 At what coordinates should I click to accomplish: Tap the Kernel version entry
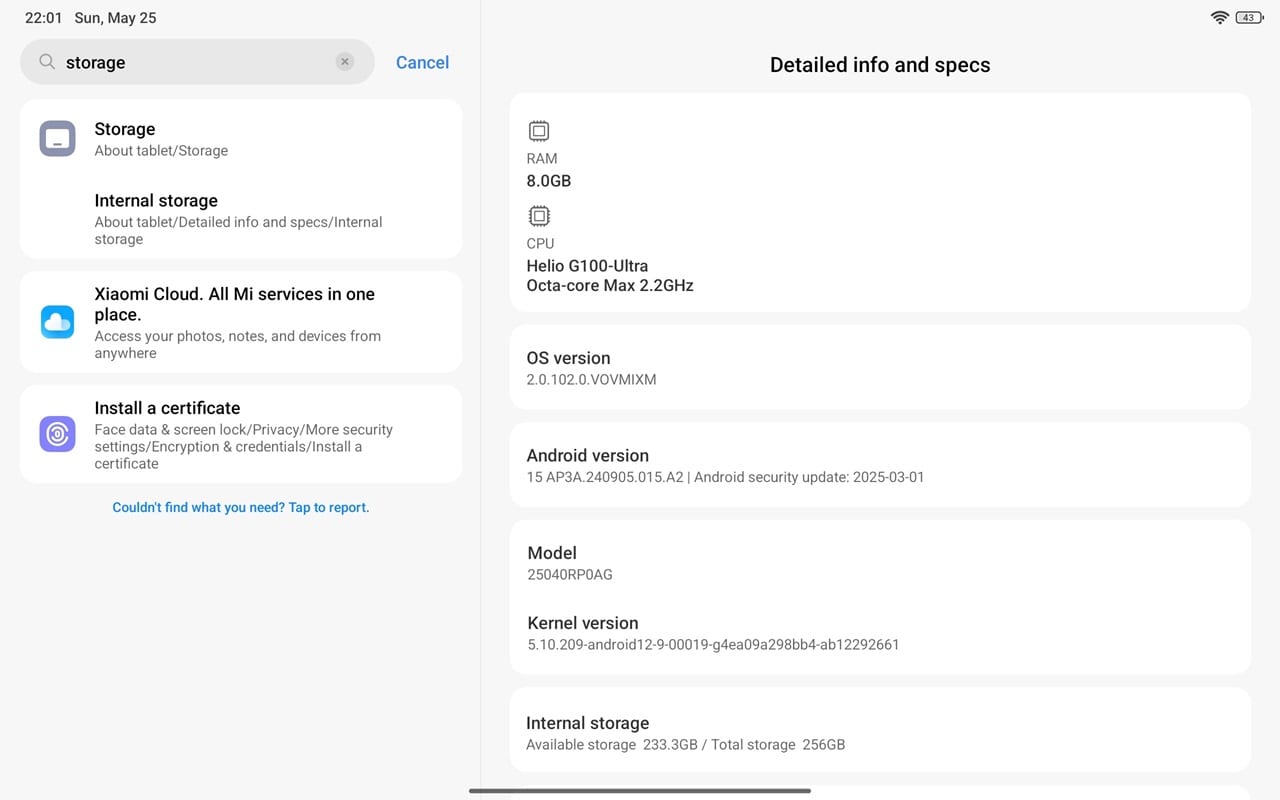880,633
